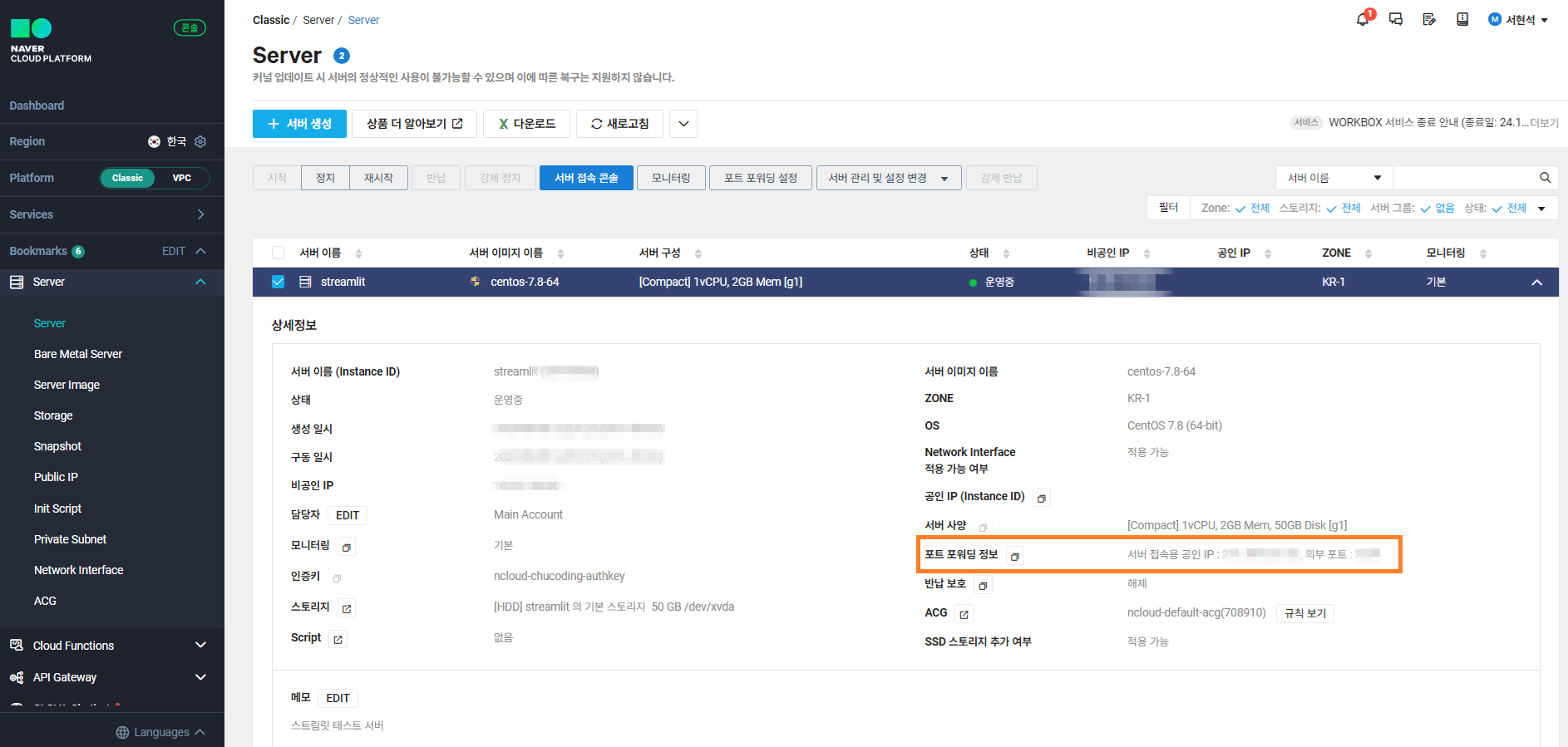Click the 포트 포워딩 설정 button
This screenshot has height=747, width=1568.
[760, 178]
